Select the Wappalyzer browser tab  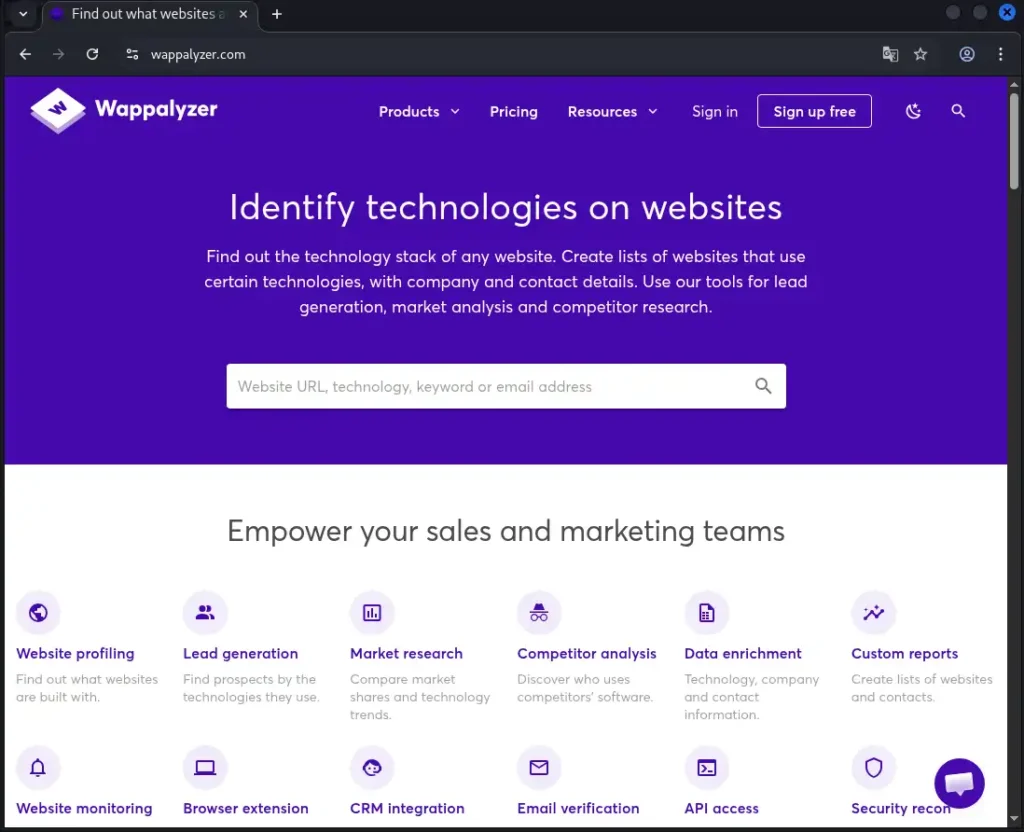[x=140, y=14]
